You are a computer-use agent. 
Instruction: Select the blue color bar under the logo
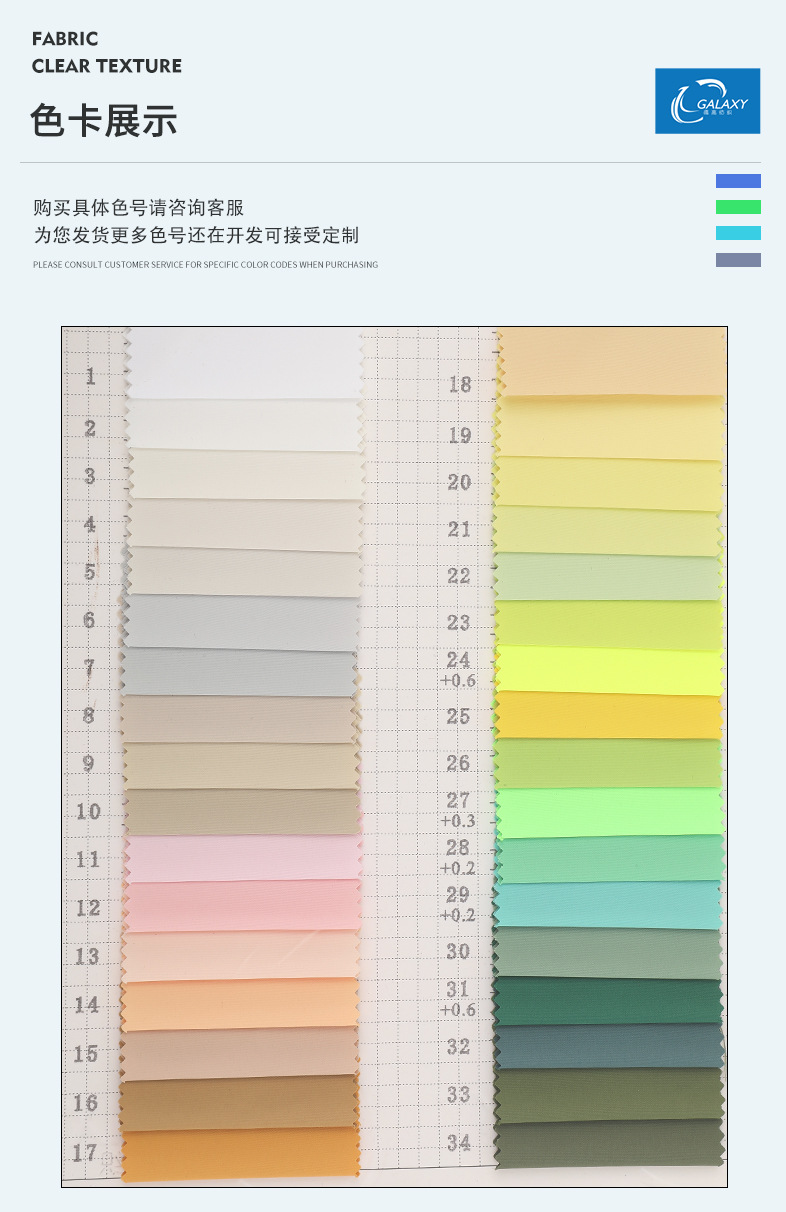(738, 181)
